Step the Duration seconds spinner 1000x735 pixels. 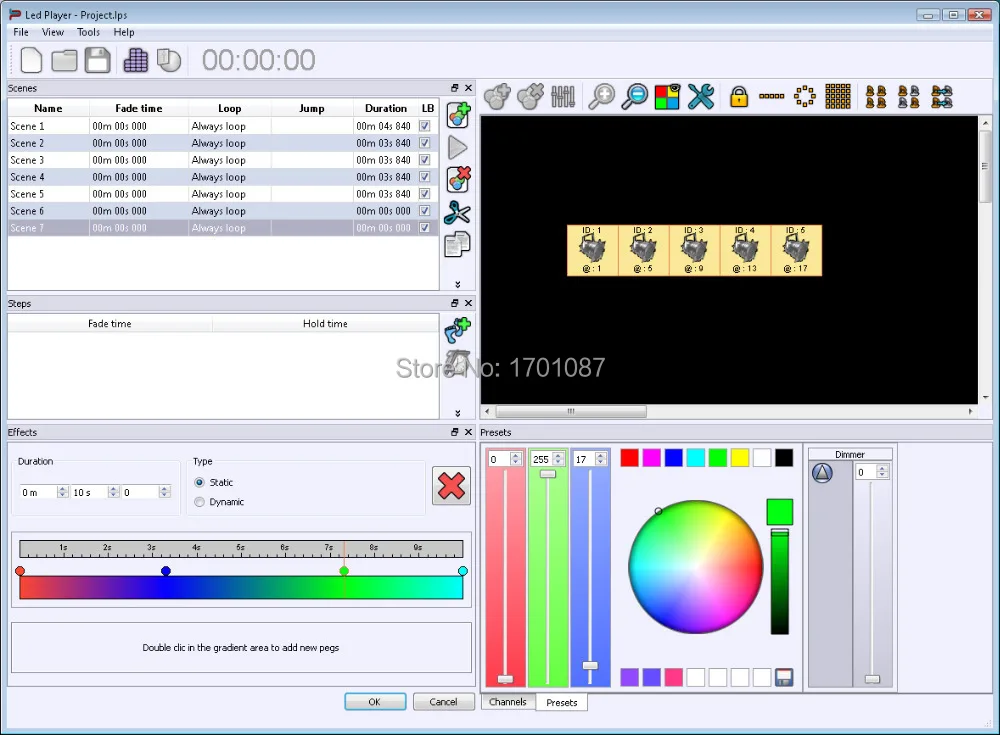click(114, 492)
